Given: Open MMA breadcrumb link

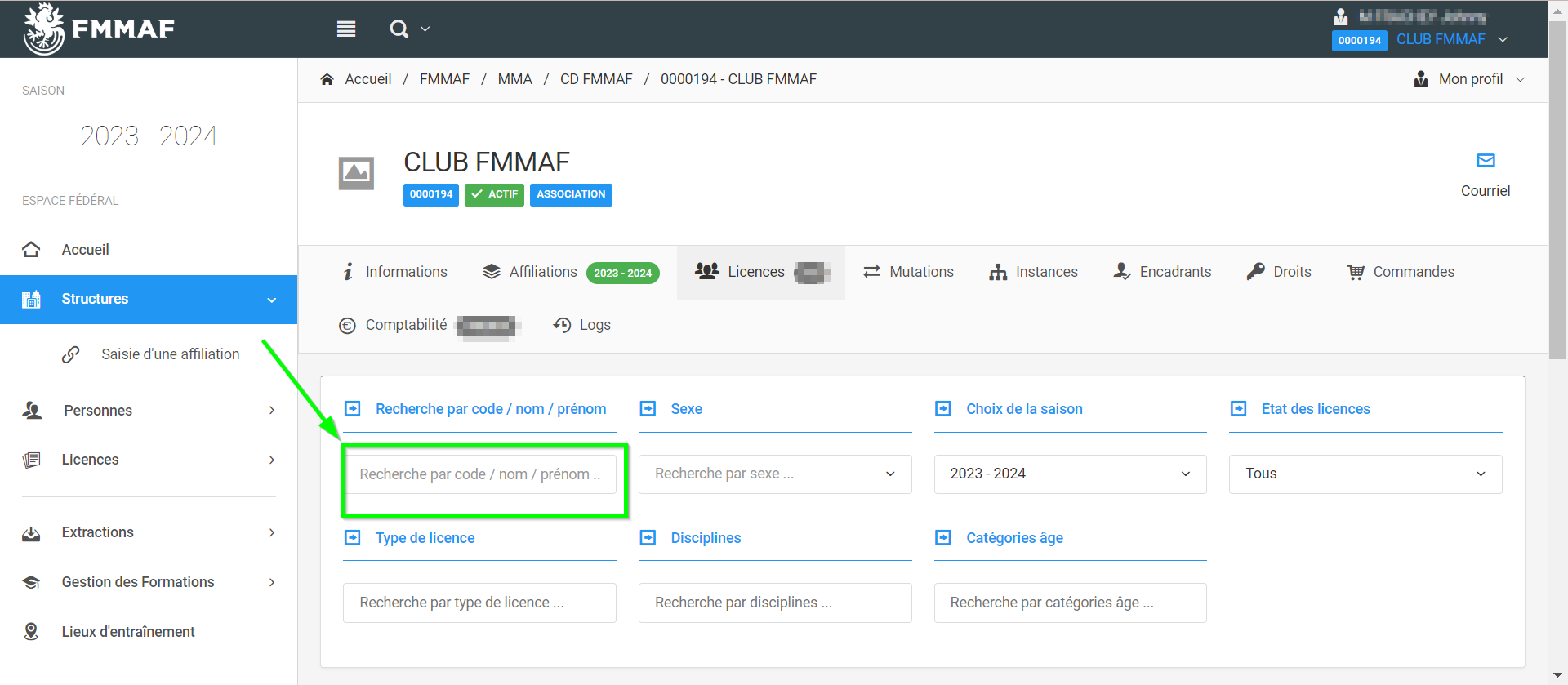Looking at the screenshot, I should coord(514,79).
